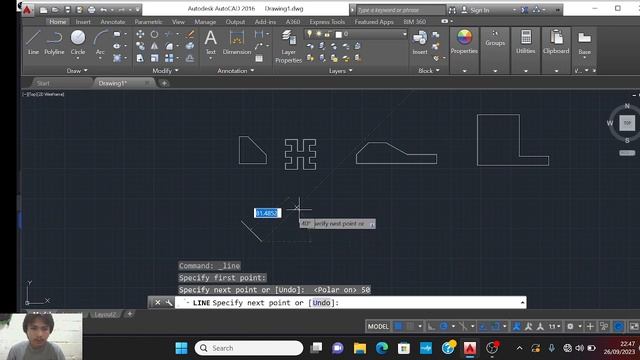Click the Stretch tool icon
The width and height of the screenshot is (640, 360).
click(x=140, y=58)
